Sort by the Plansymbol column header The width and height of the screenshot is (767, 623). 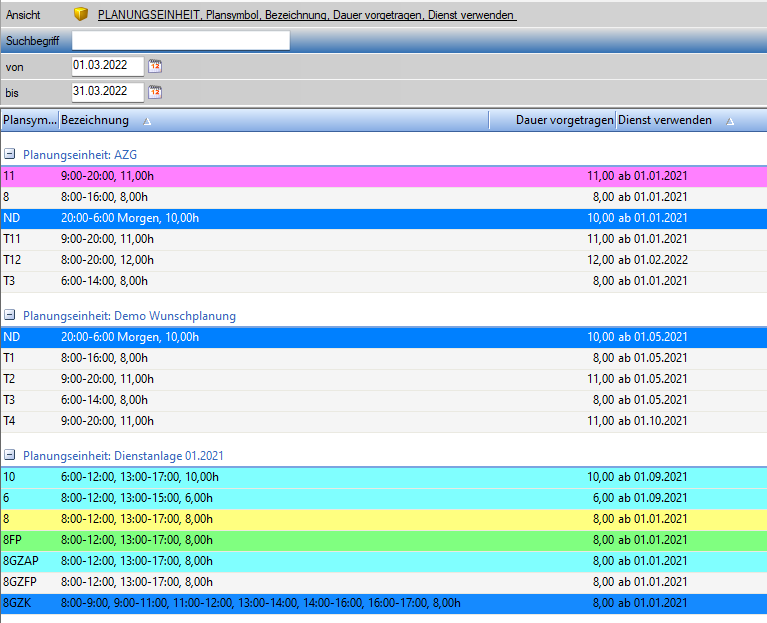coord(29,120)
